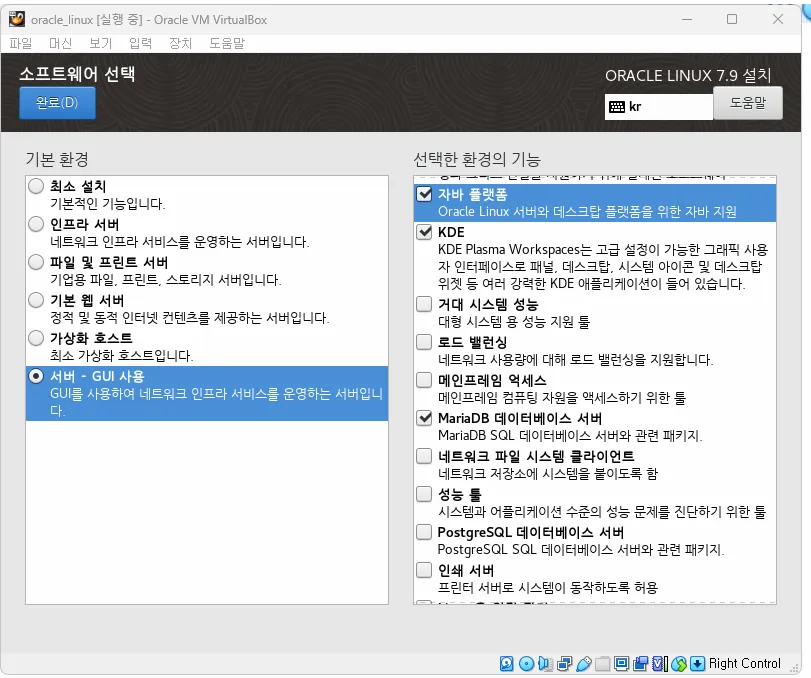This screenshot has width=811, height=678.
Task: Enable the 성능 툴 checkbox
Action: point(424,494)
